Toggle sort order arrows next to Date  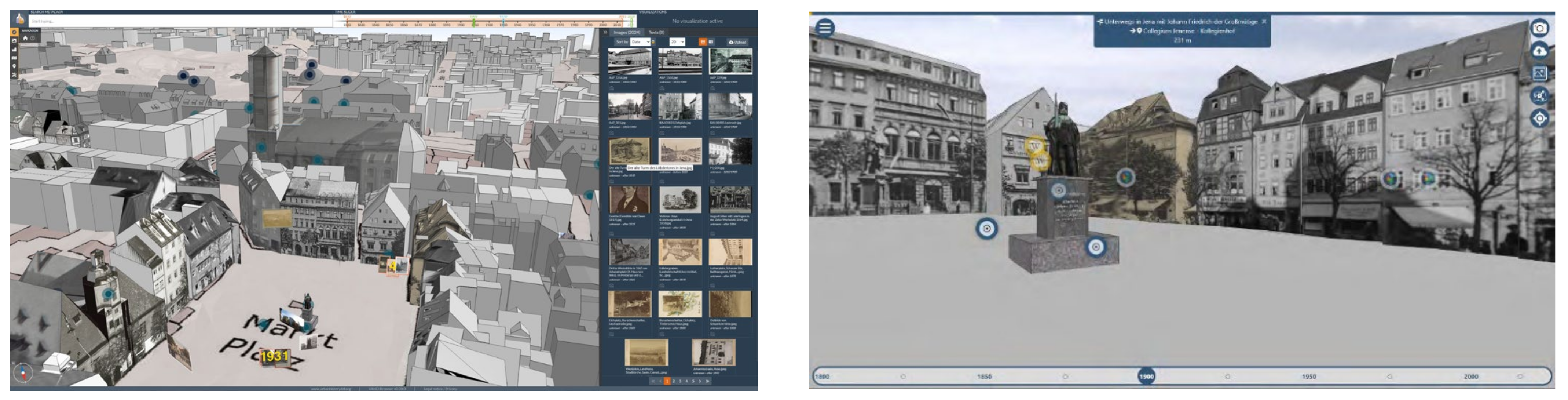(x=653, y=42)
